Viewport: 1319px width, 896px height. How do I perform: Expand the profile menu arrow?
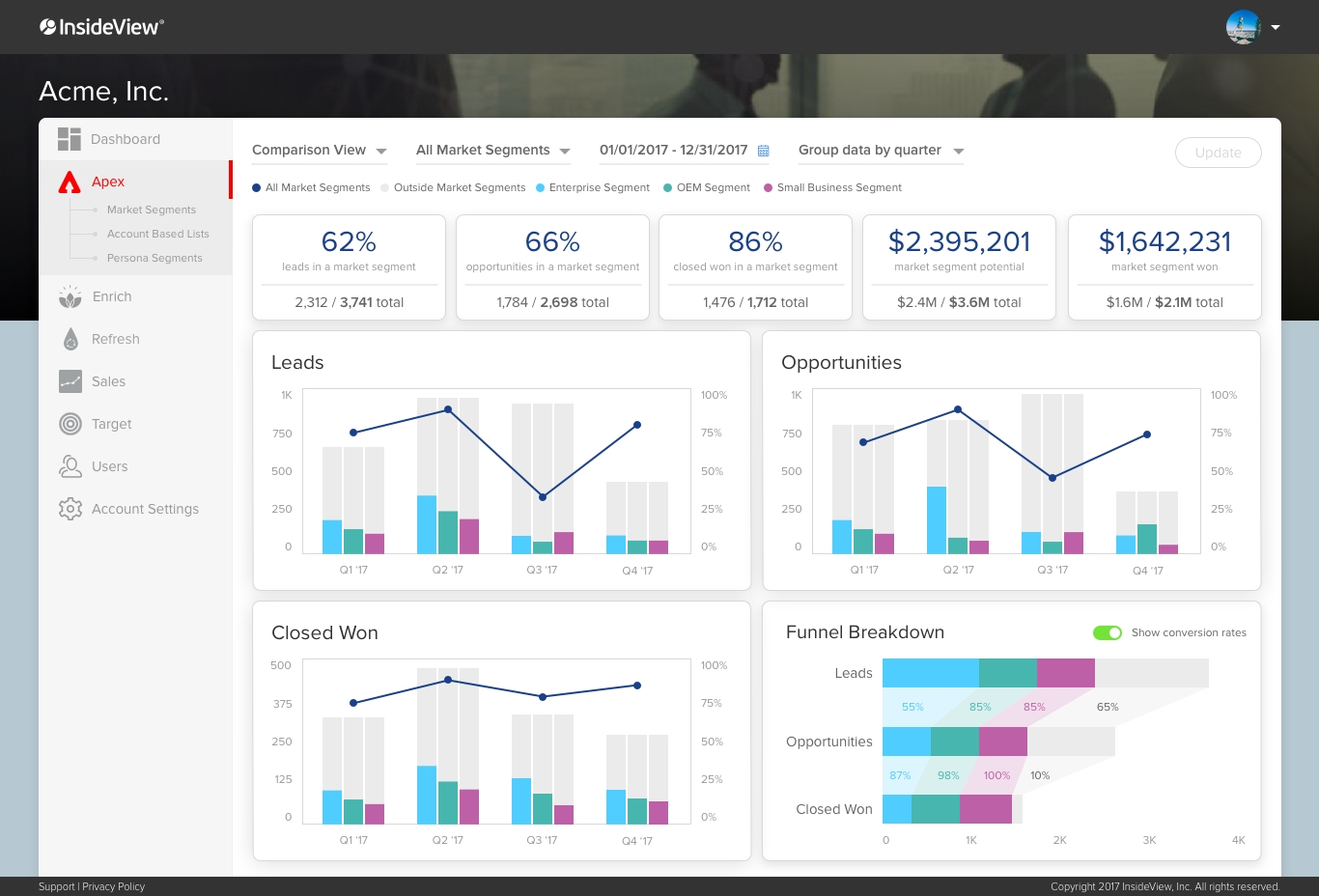coord(1276,27)
